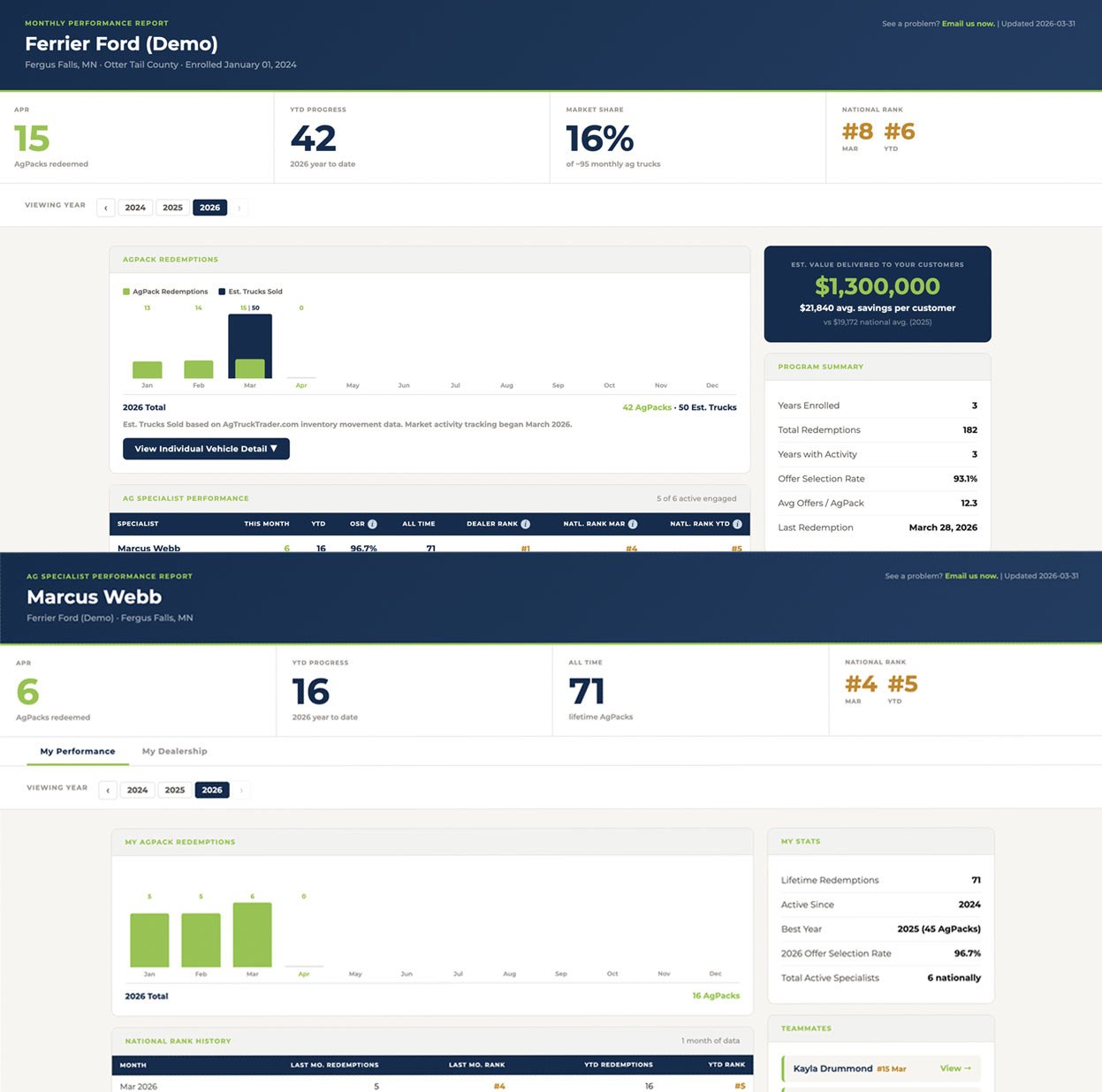Screen dimensions: 1102x1092
Task: Click the Dealer Rank info icon
Action: coord(525,524)
